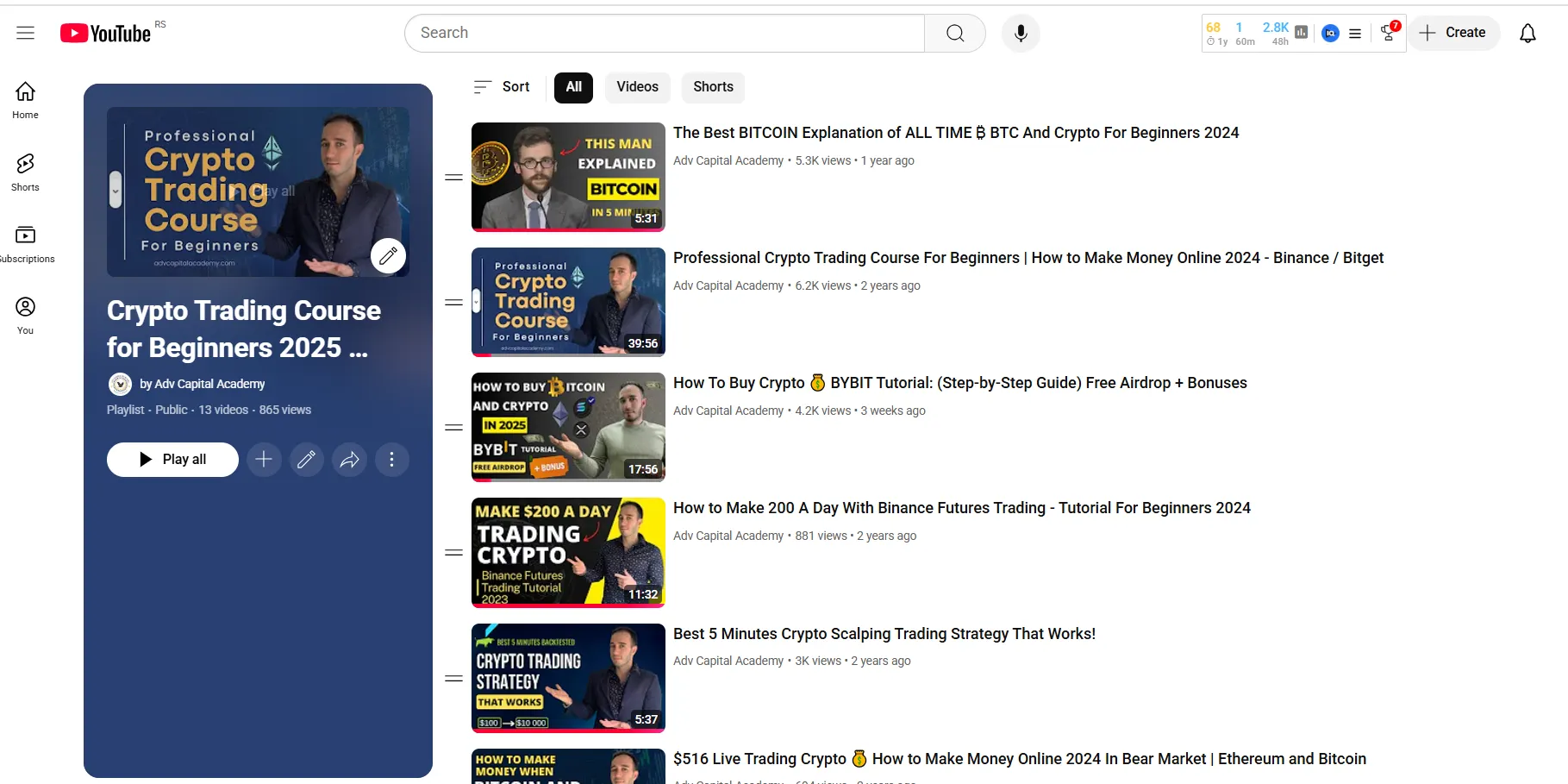Image resolution: width=1568 pixels, height=784 pixels.
Task: Select the Videos filter chip
Action: pyautogui.click(x=637, y=87)
